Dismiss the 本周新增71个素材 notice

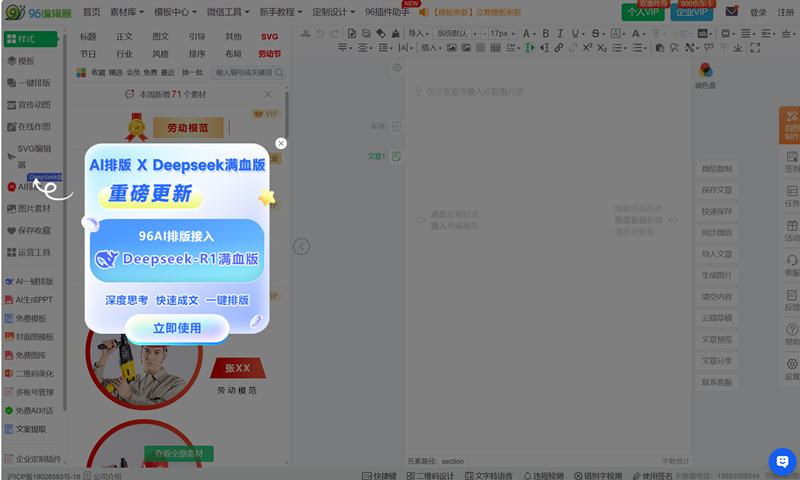coord(268,94)
